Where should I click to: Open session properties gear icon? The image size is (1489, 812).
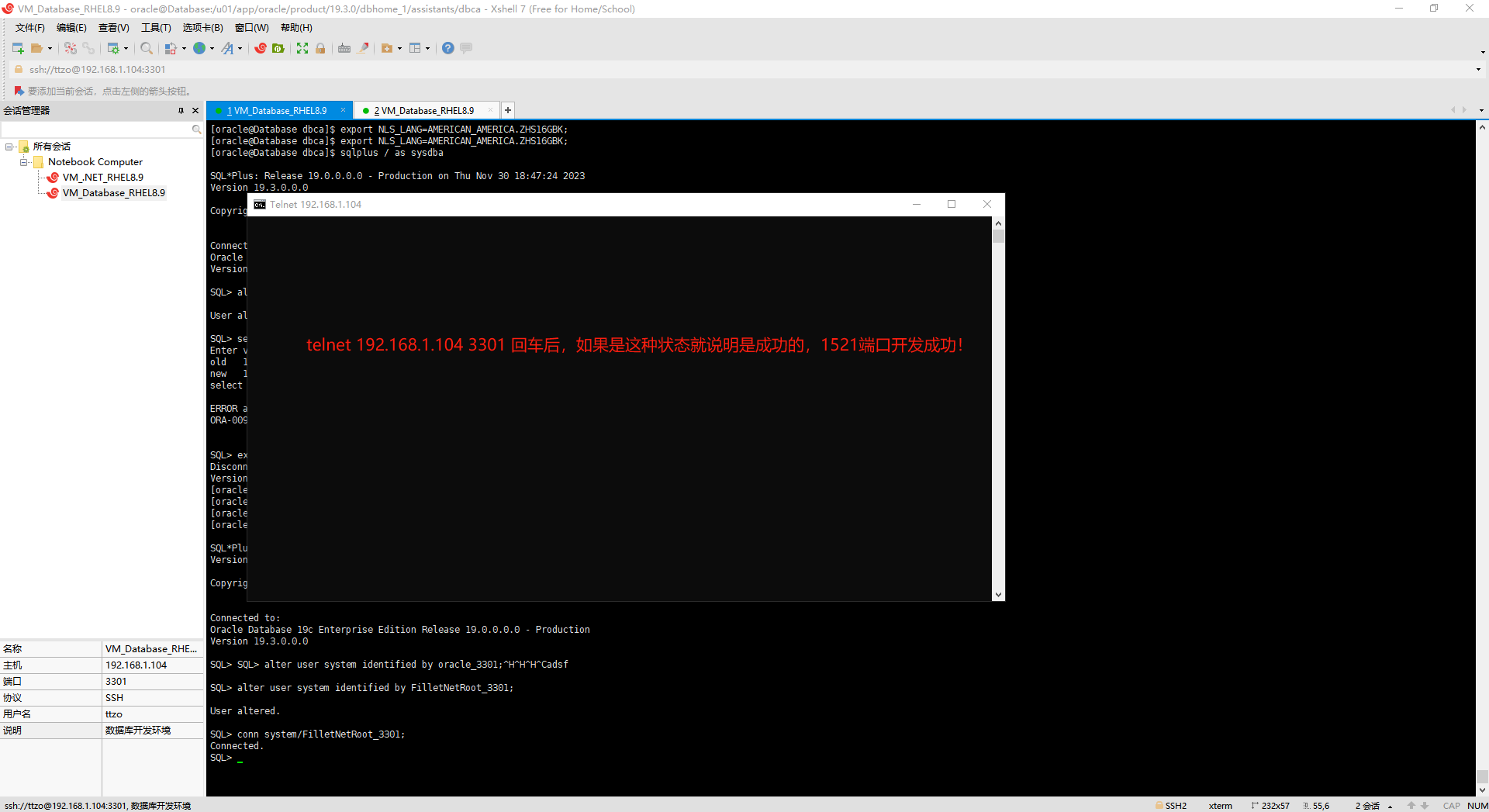point(113,48)
